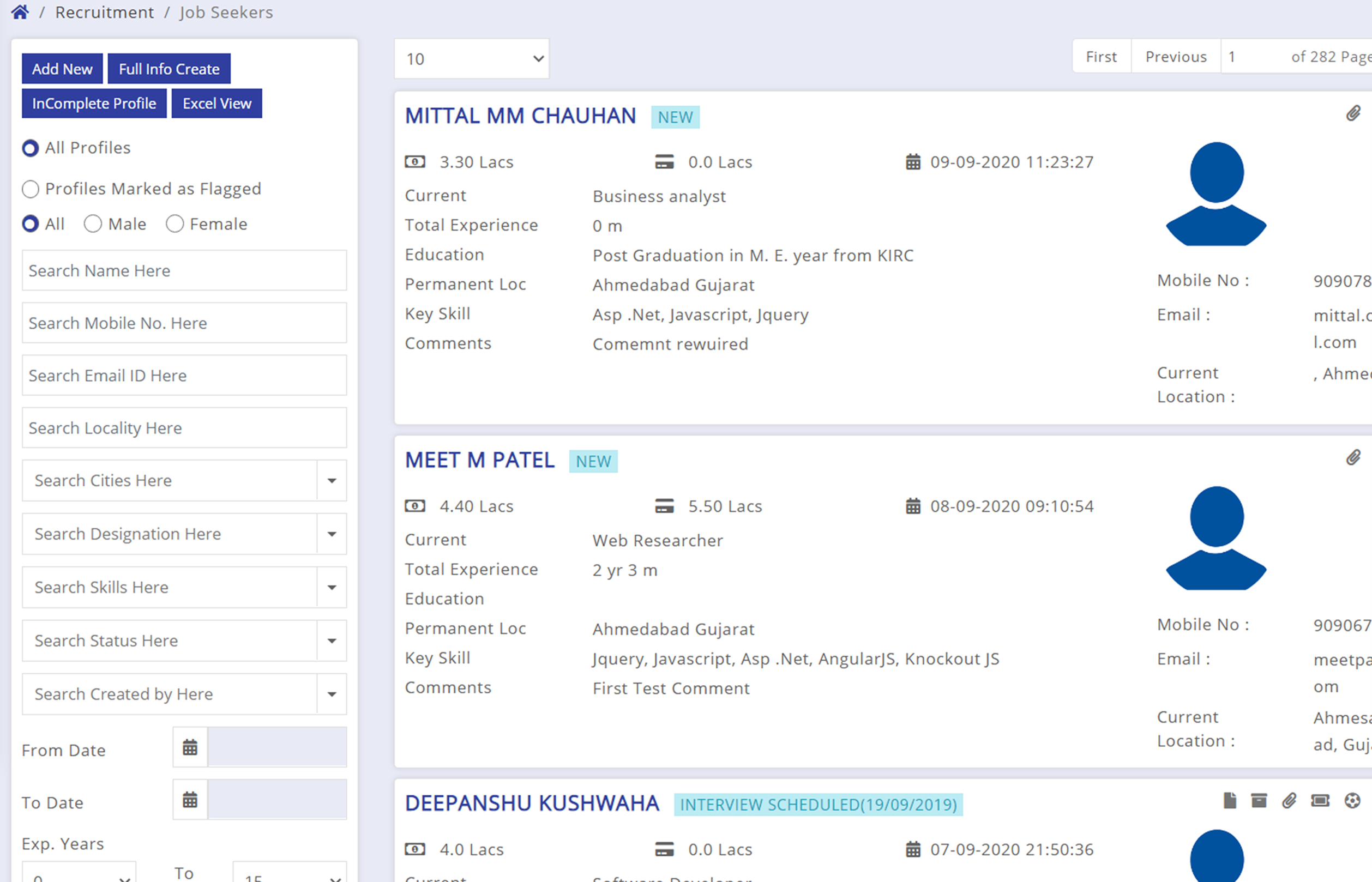Screen dimensions: 1372x882
Task: Open the To Date calendar picker icon
Action: (190, 800)
